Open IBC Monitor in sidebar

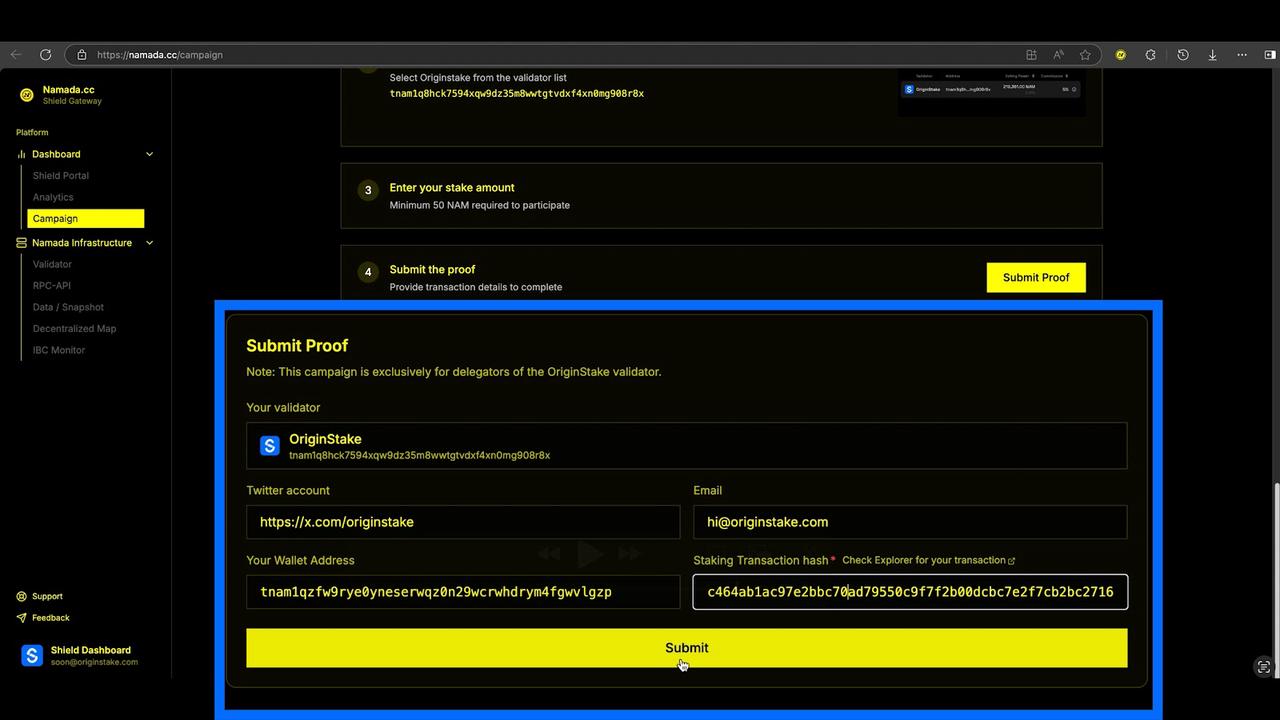(x=59, y=350)
